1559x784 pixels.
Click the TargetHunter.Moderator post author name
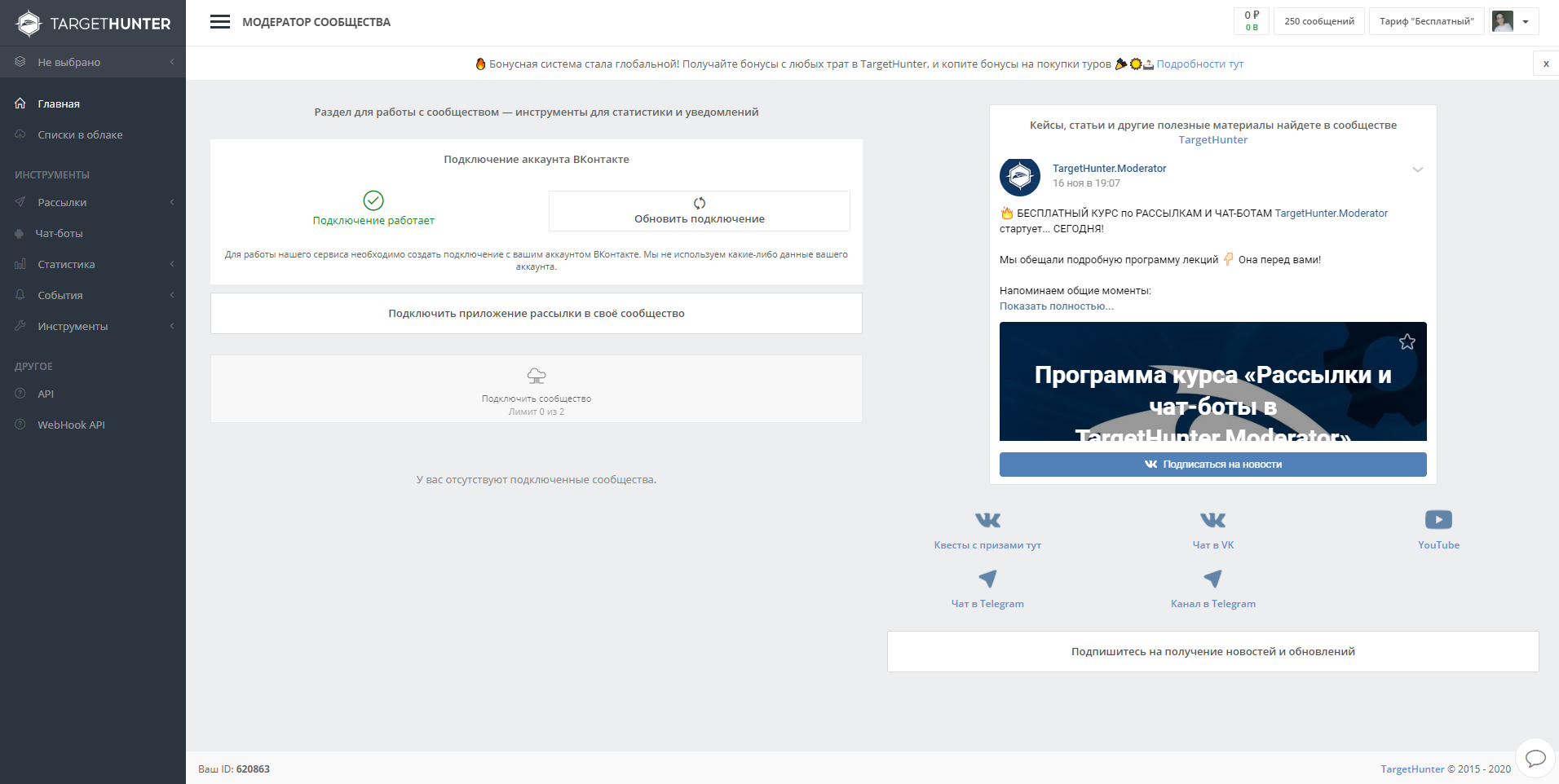(x=1109, y=169)
